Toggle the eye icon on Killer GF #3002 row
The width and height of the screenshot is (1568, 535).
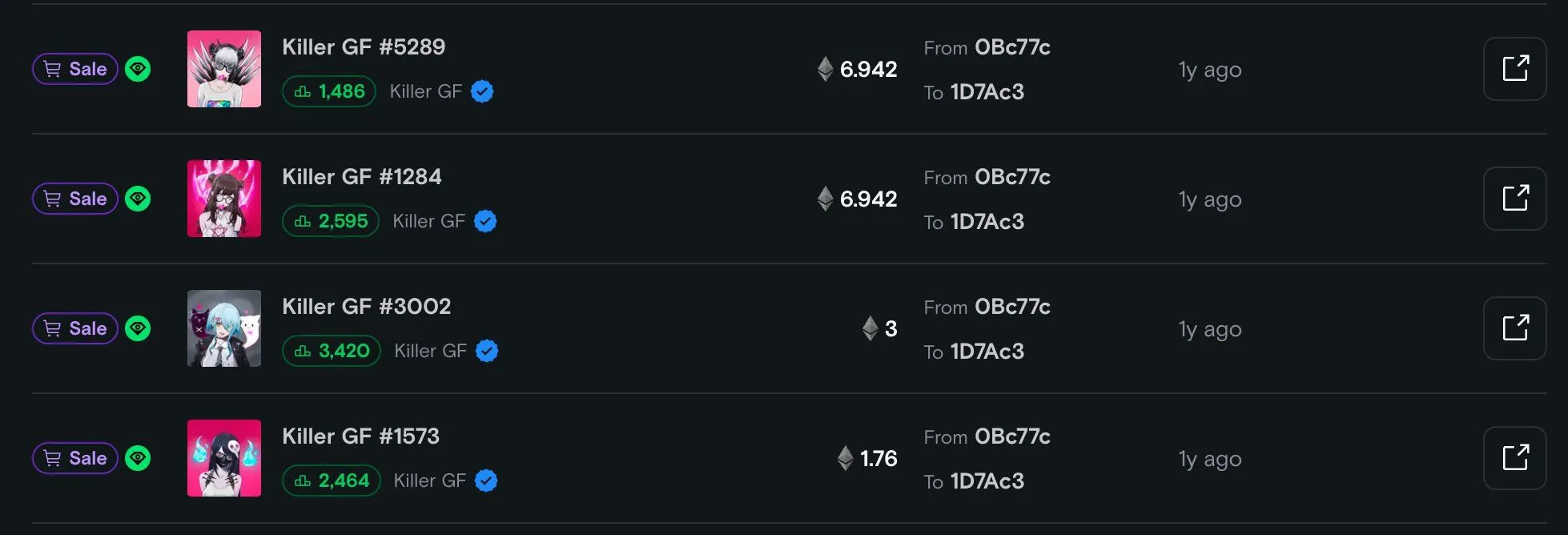click(x=138, y=328)
